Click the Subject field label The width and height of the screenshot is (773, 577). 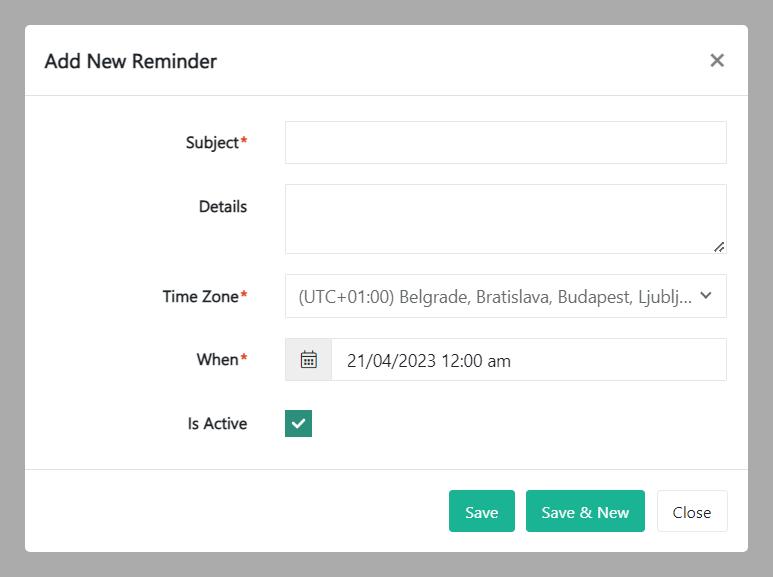pos(212,143)
